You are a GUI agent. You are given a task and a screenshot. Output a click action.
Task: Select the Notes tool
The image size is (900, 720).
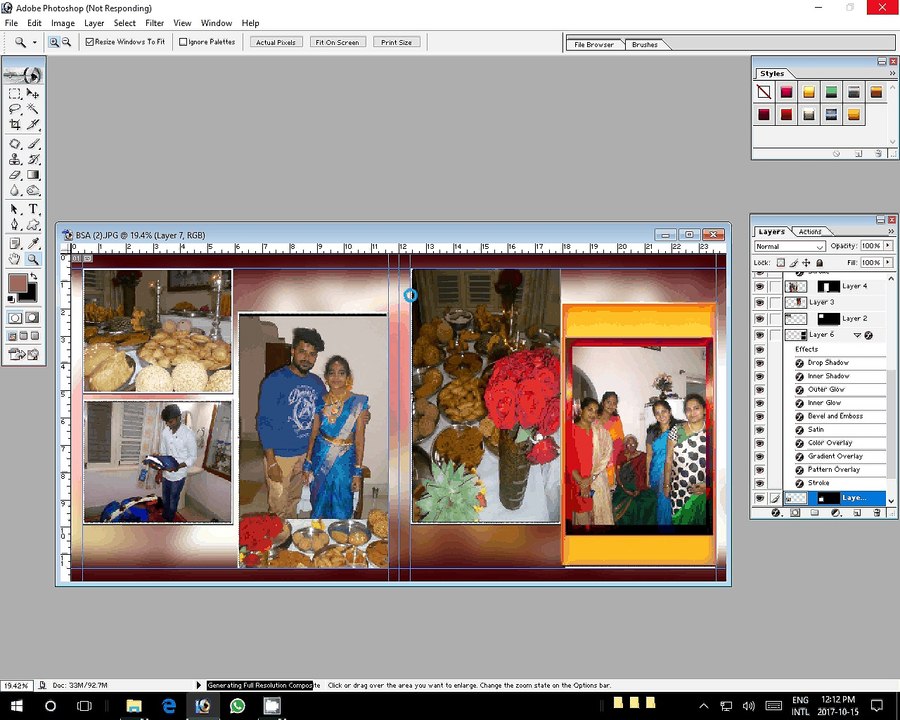[x=15, y=243]
